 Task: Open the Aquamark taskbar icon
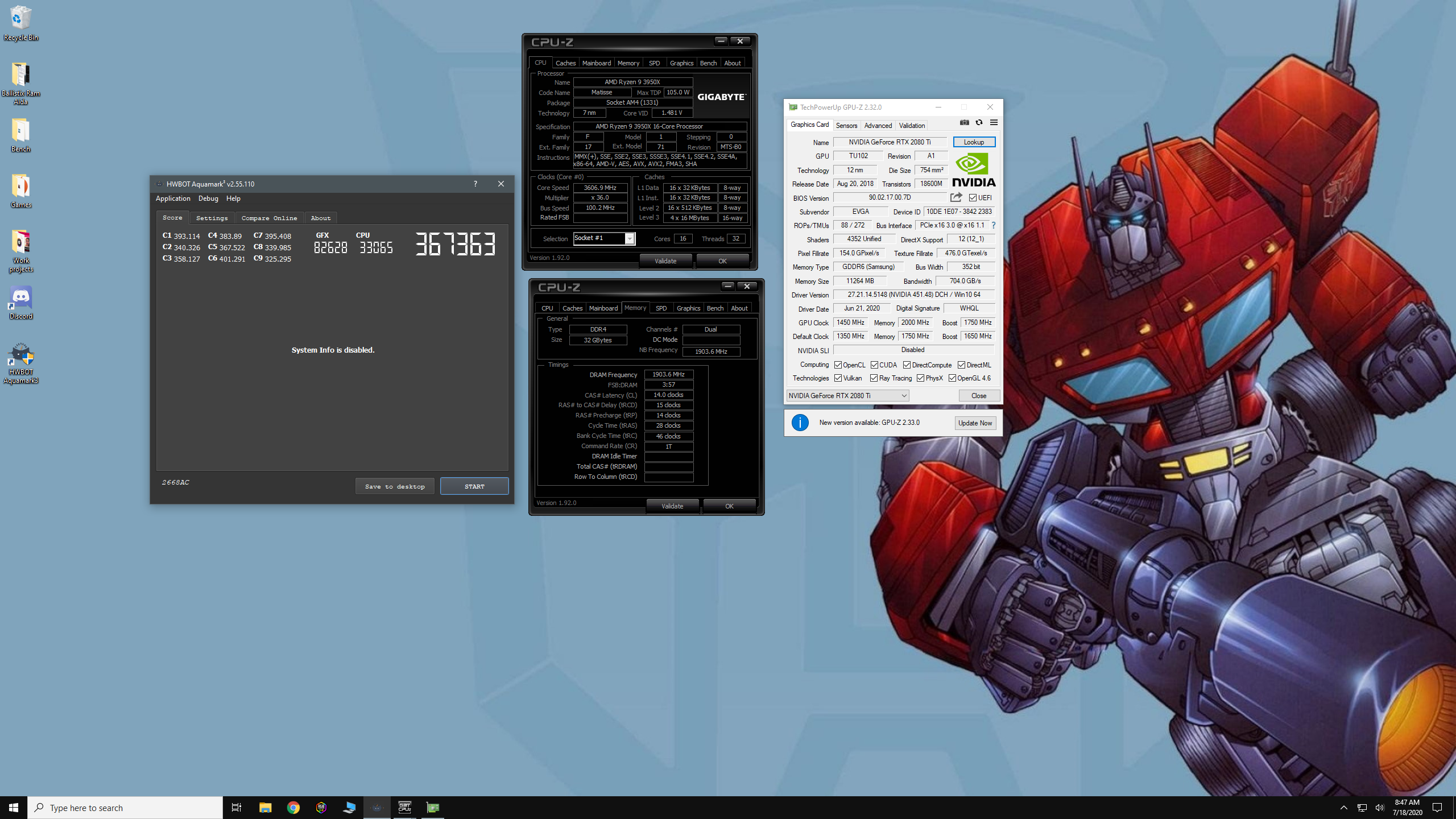[x=377, y=808]
